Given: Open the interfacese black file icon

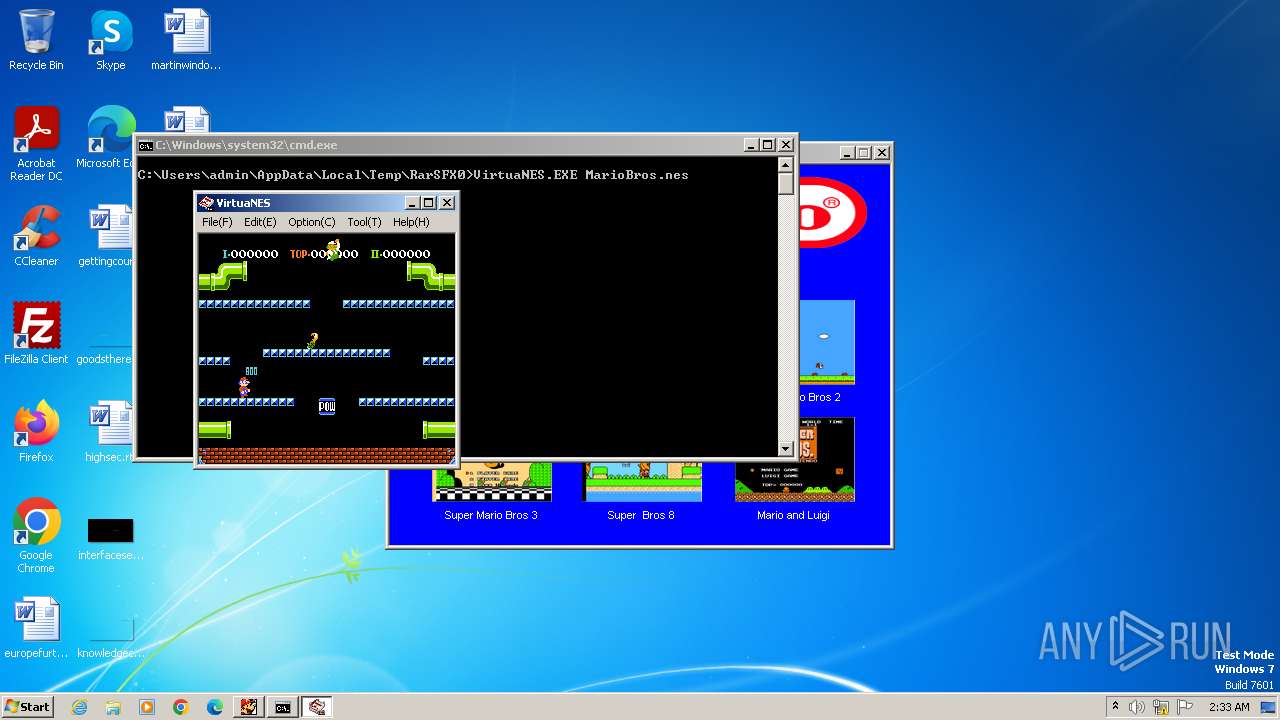Looking at the screenshot, I should click(x=110, y=537).
